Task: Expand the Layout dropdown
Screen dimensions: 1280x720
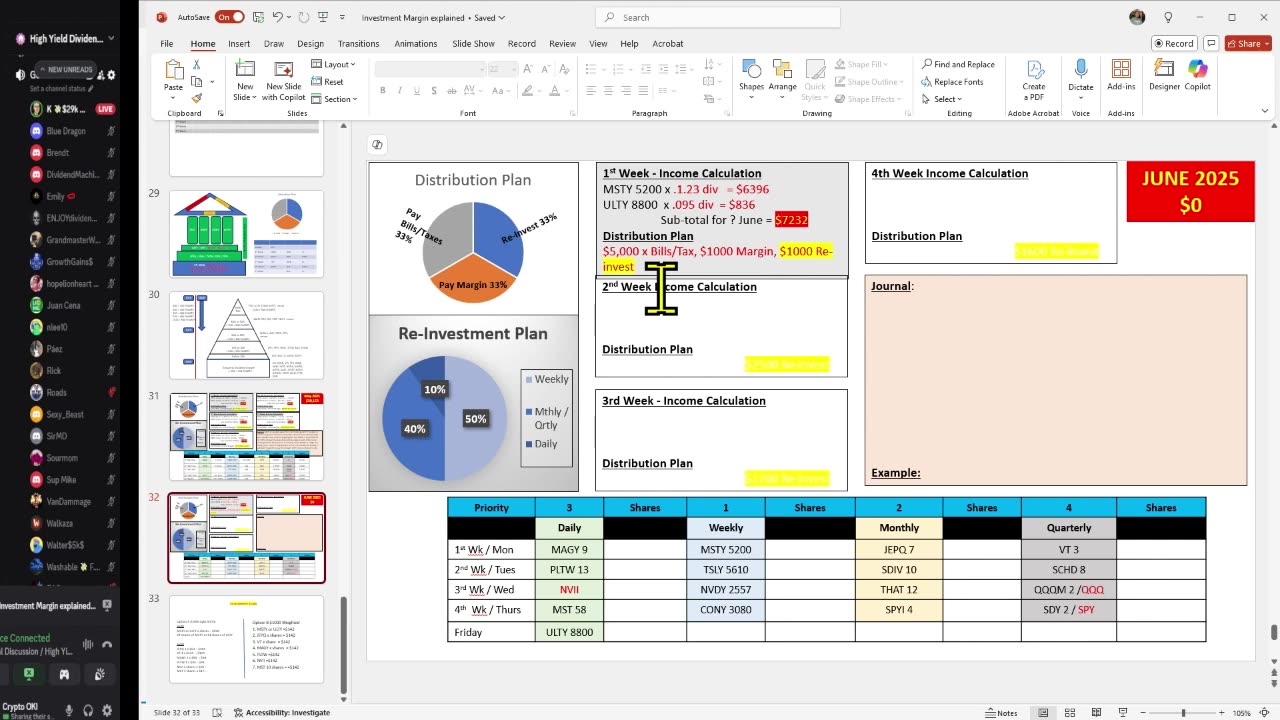Action: click(333, 65)
